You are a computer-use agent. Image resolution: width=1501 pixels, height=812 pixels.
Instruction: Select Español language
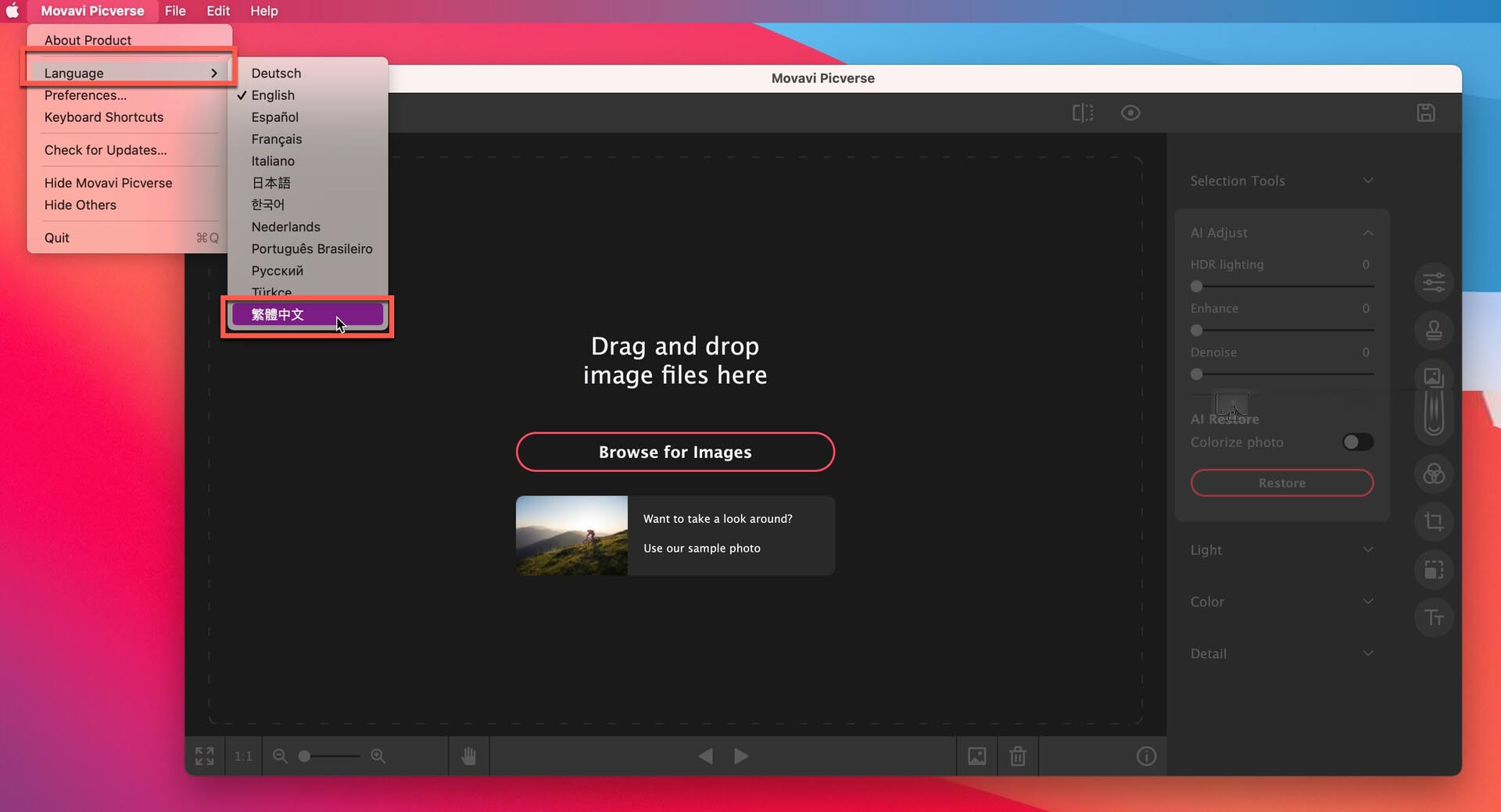[308, 117]
